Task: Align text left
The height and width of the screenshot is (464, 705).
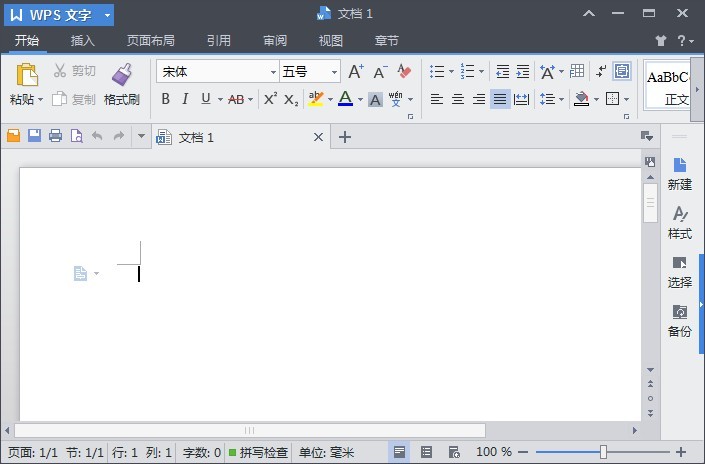Action: 437,99
